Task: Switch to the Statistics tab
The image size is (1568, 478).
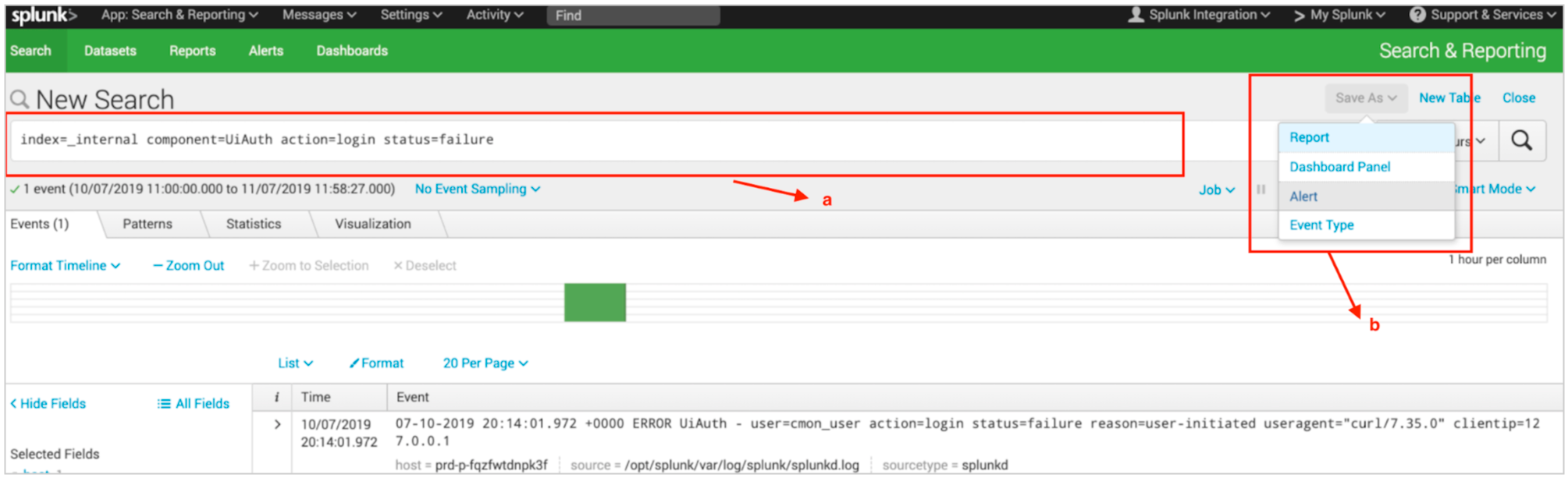Action: pyautogui.click(x=254, y=224)
